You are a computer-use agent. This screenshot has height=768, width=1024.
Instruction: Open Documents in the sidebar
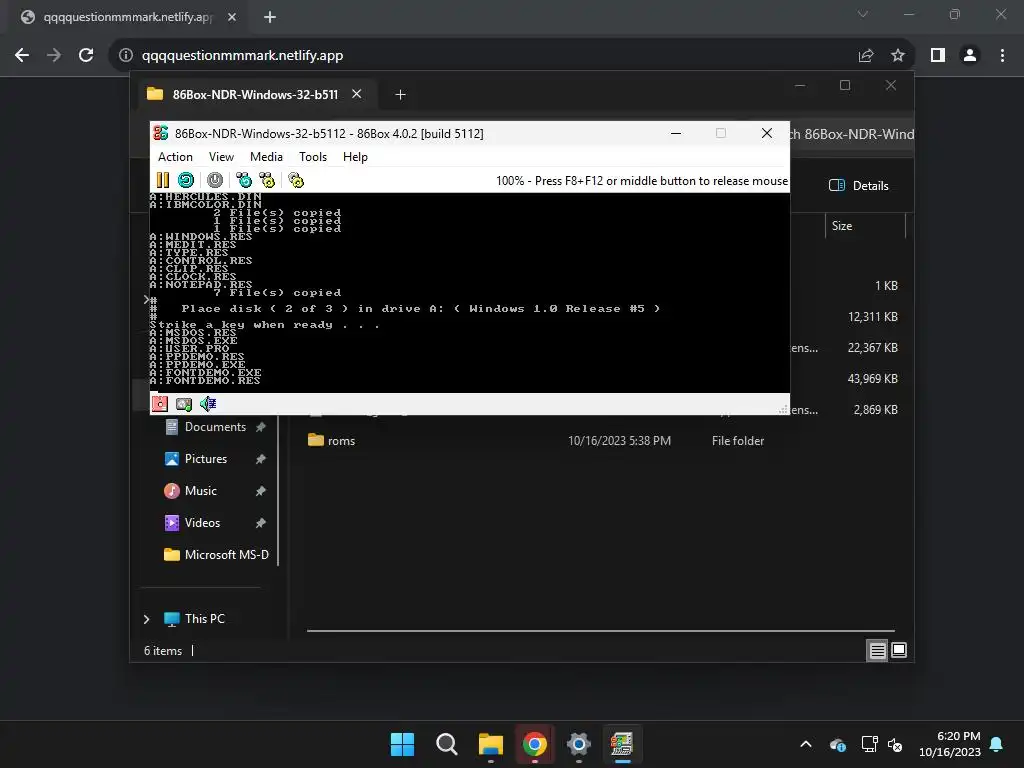tap(215, 427)
